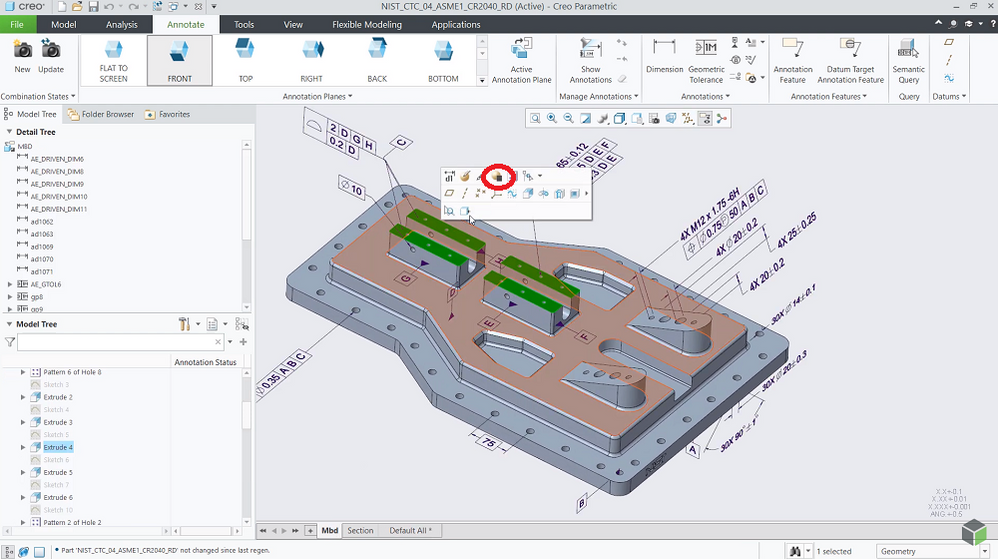
Task: Click the red-circled icon in the mini toolbar
Action: pos(498,177)
